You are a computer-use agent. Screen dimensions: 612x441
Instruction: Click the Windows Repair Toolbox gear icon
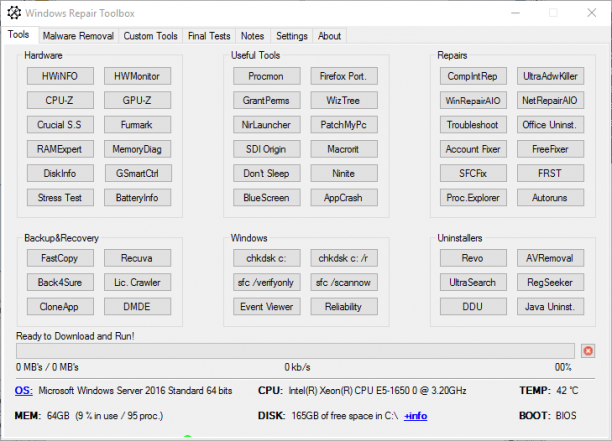[x=14, y=13]
